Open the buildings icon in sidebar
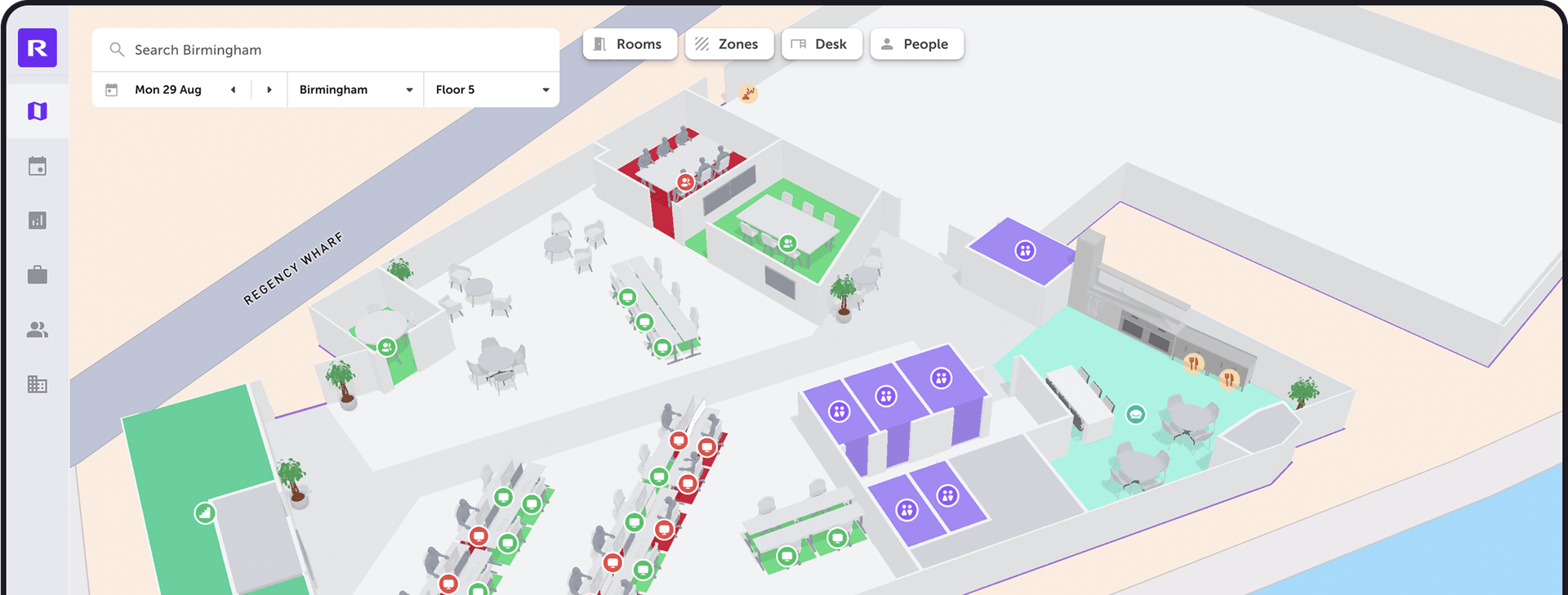The image size is (1568, 595). tap(38, 384)
